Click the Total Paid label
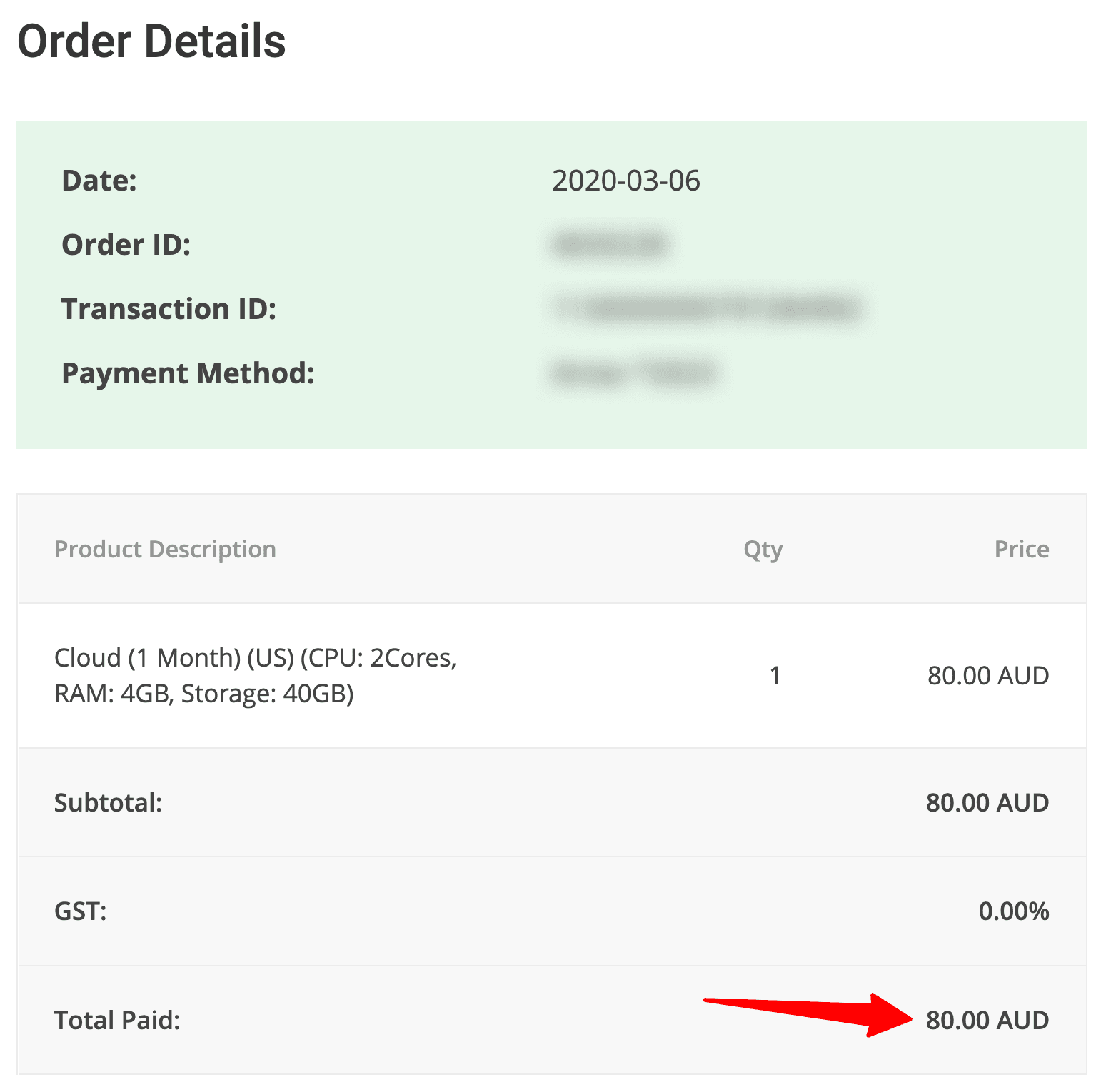 [117, 1021]
